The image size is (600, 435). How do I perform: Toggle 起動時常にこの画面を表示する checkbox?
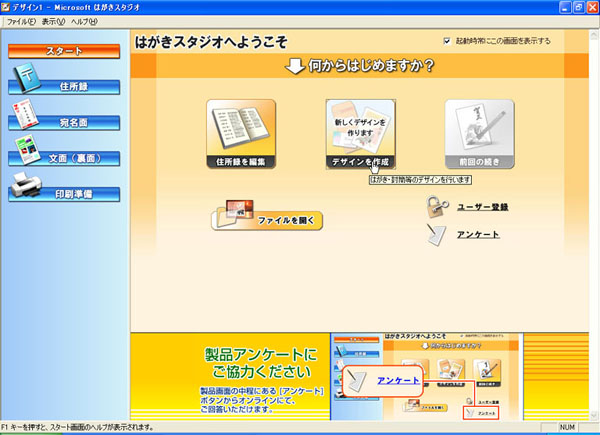coord(447,41)
